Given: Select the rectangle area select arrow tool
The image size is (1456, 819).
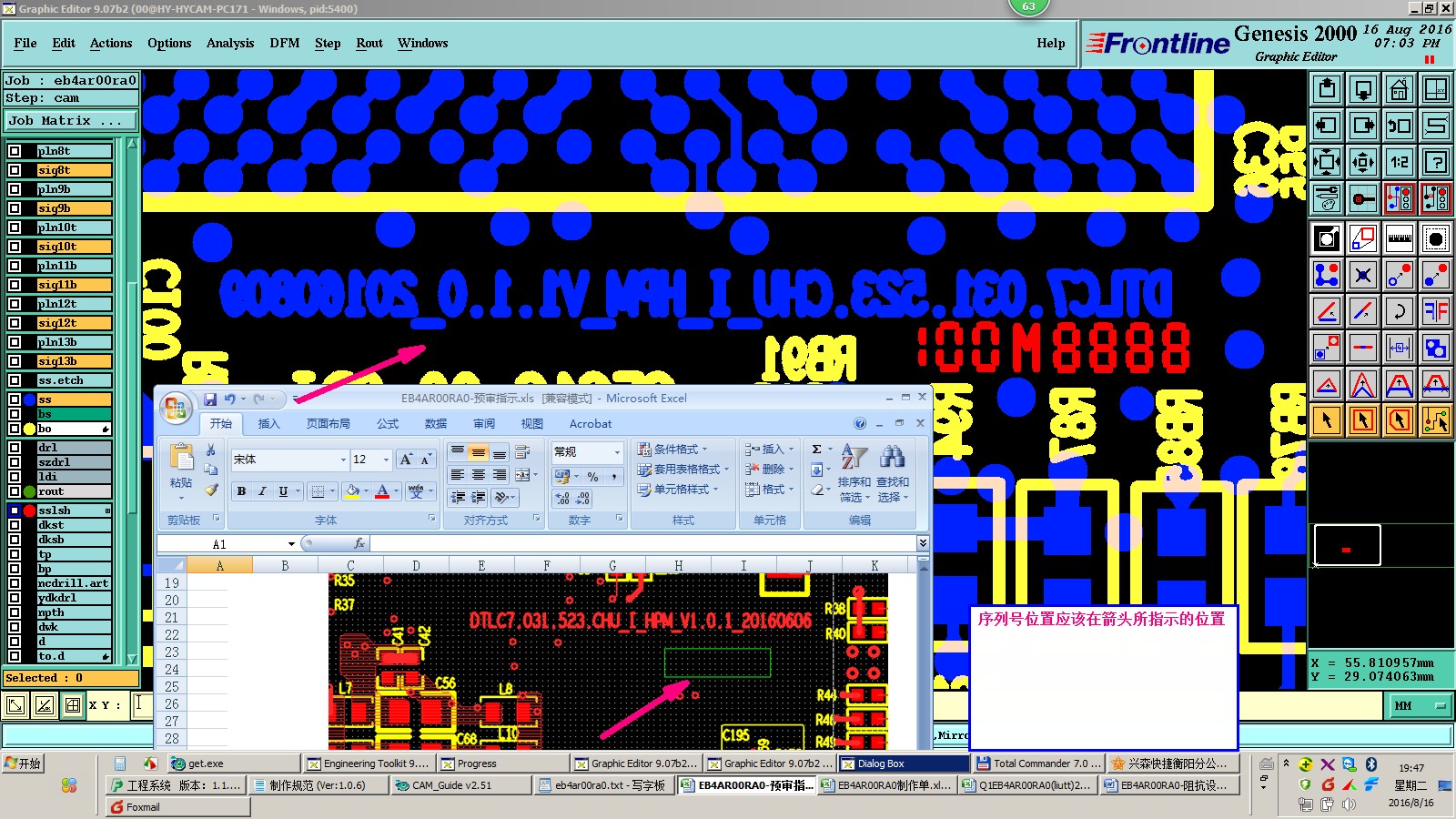Looking at the screenshot, I should 1363,420.
